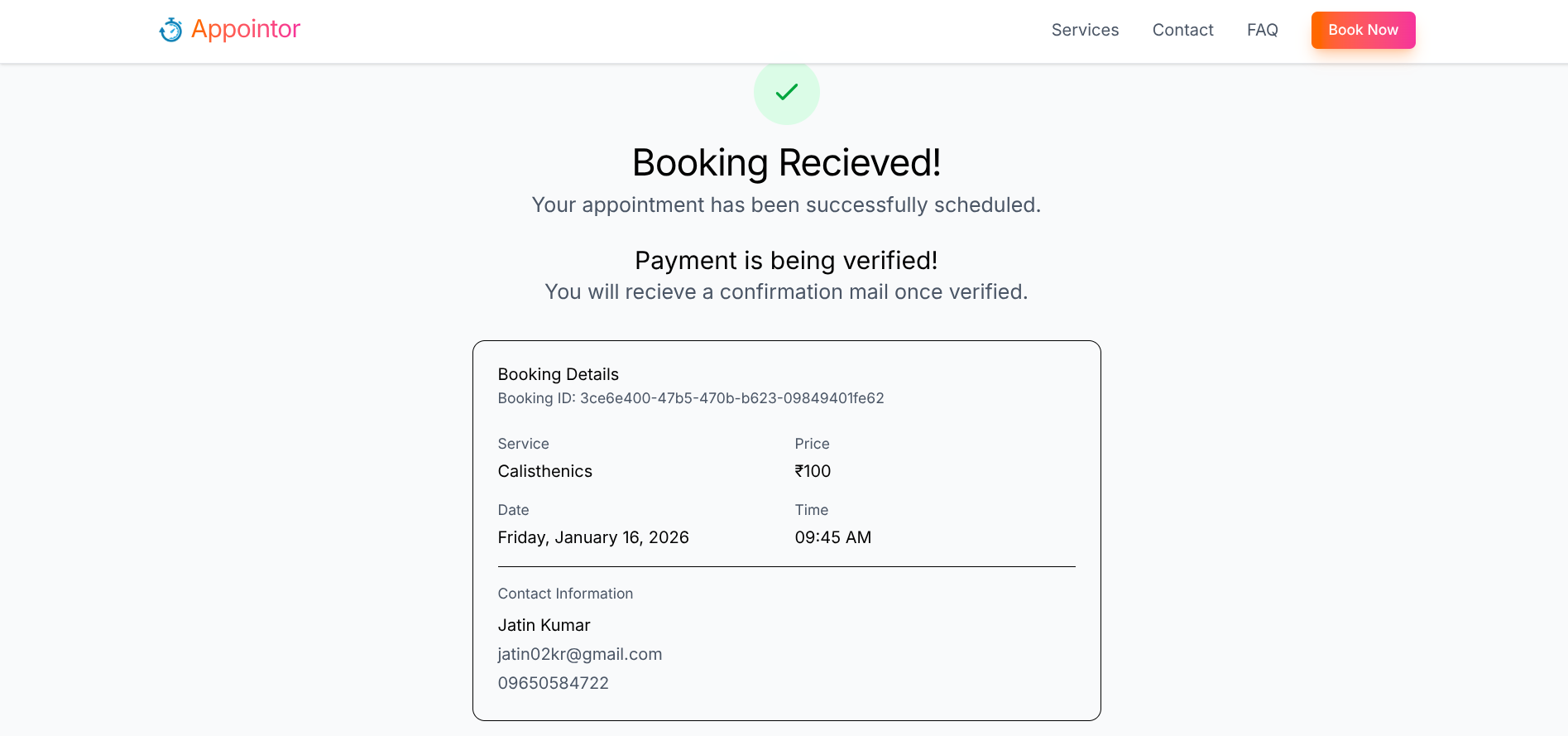Image resolution: width=1568 pixels, height=736 pixels.
Task: Select the email jatin02kr@gmail.com
Action: point(580,654)
